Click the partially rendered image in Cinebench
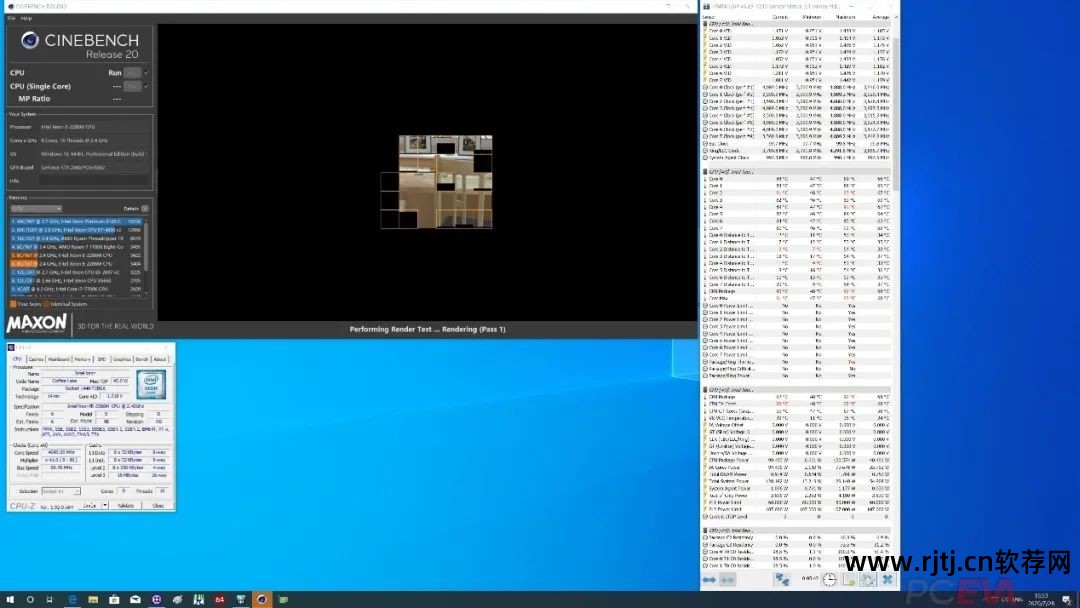This screenshot has width=1080, height=608. 437,182
